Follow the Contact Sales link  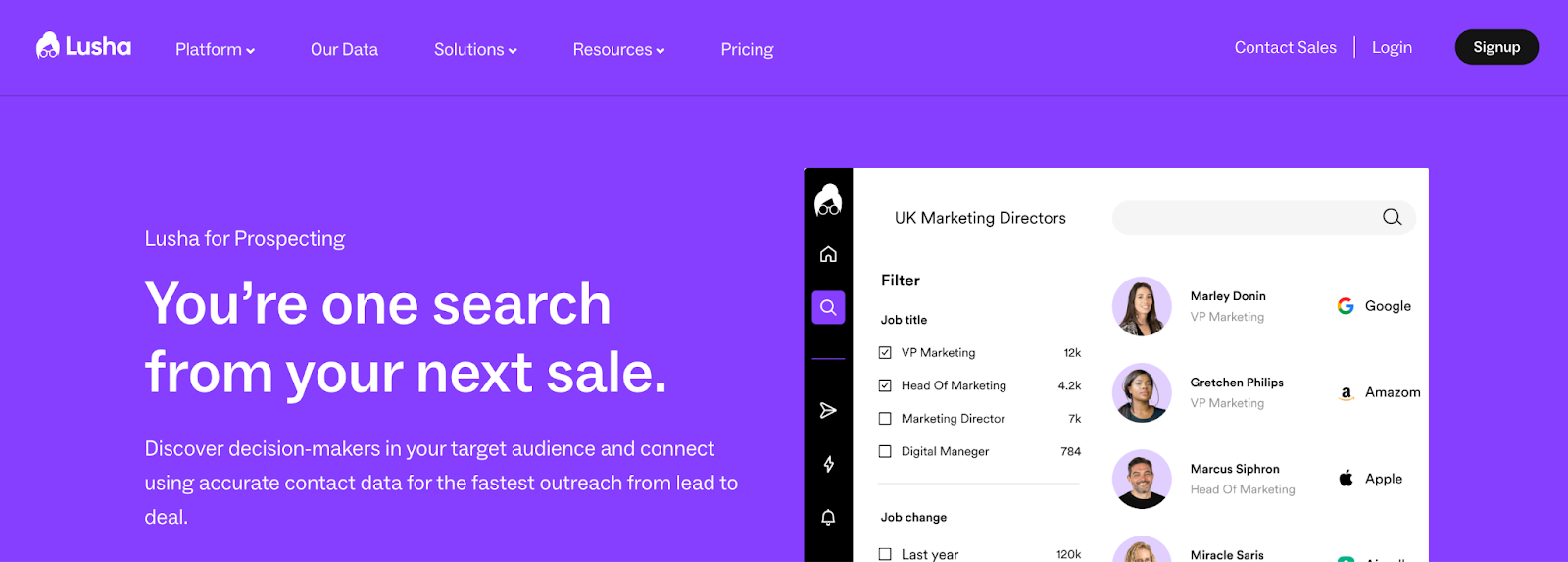[x=1285, y=48]
